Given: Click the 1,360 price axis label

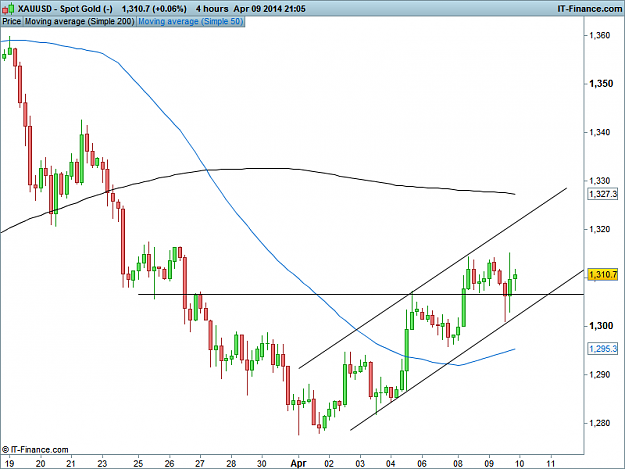Looking at the screenshot, I should click(x=600, y=35).
